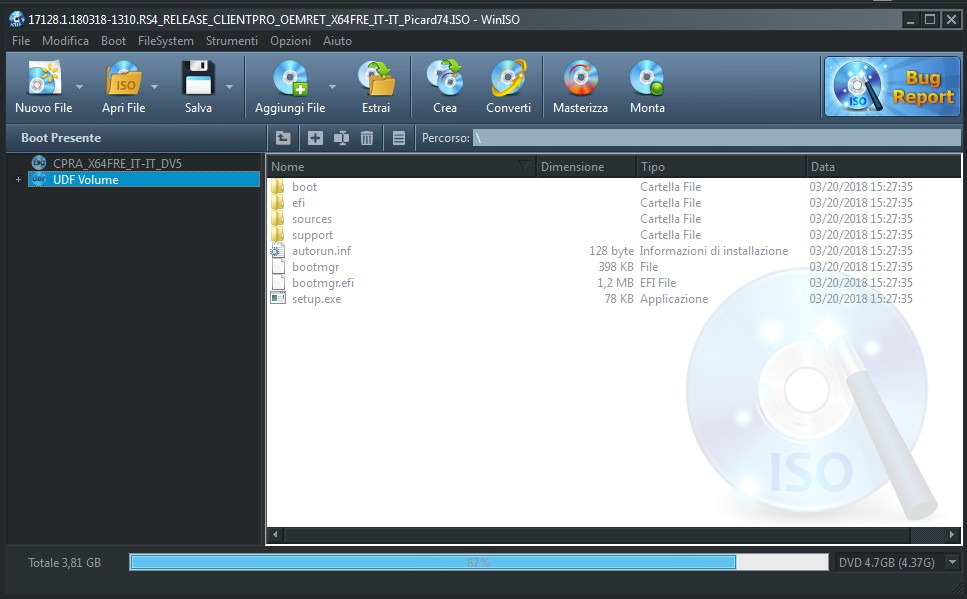Click the Masterizza burn icon
Screen dimensions: 967x599
coord(580,78)
